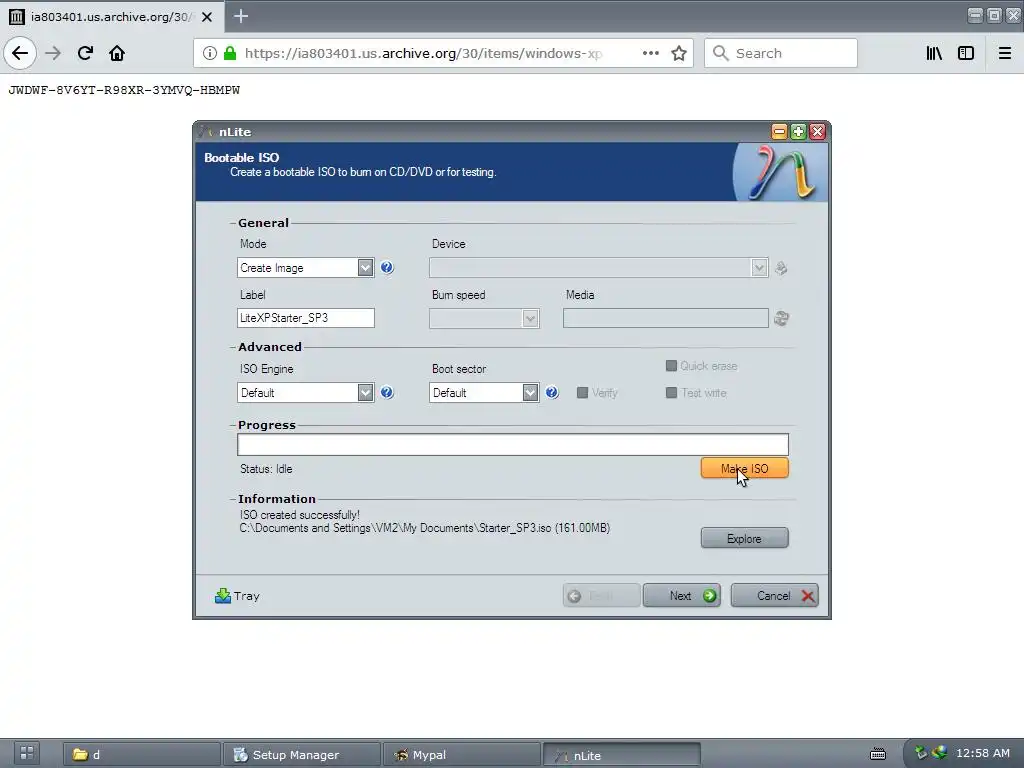Cancel the nLite wizard
The width and height of the screenshot is (1024, 768).
(x=775, y=596)
